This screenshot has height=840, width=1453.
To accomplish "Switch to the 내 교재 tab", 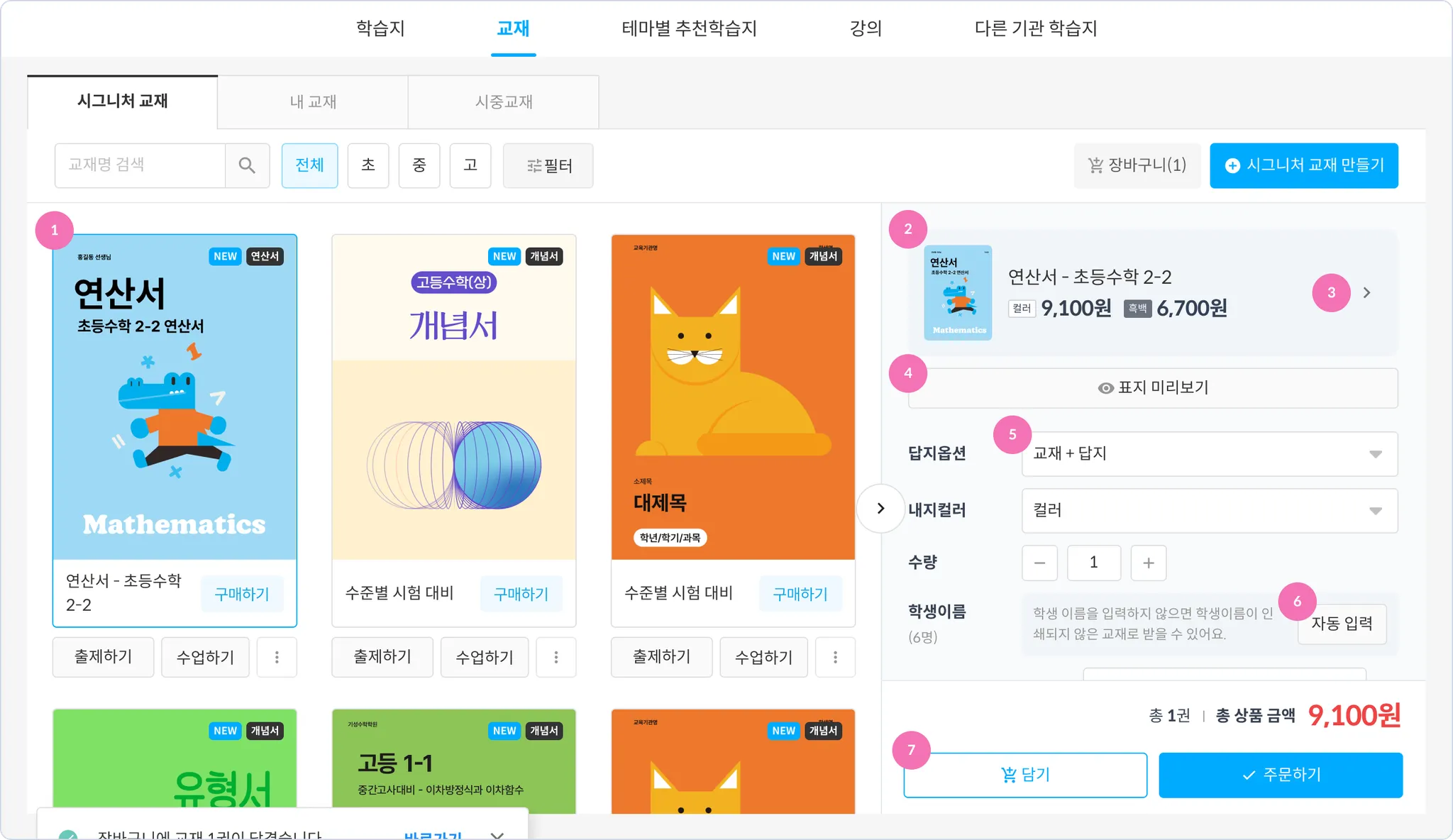I will [313, 102].
